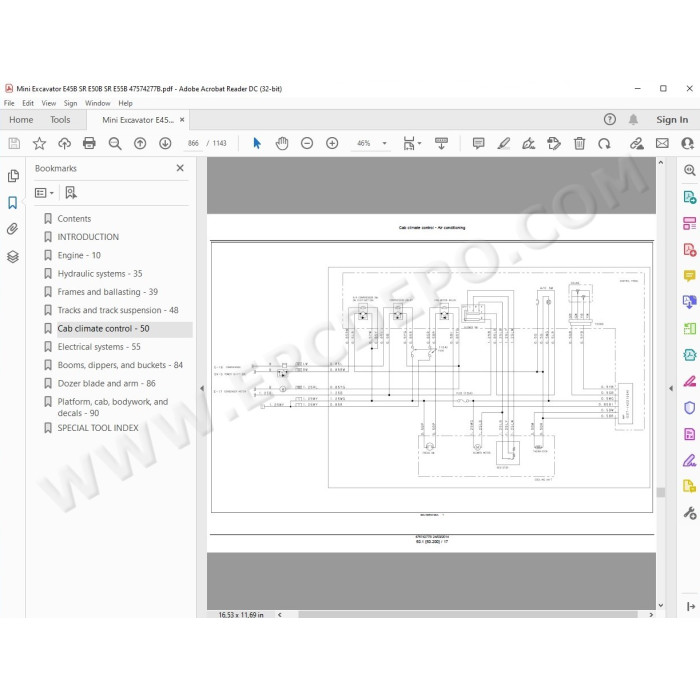Open the Find text magnifier
Screen dimensions: 700x700
pos(115,143)
